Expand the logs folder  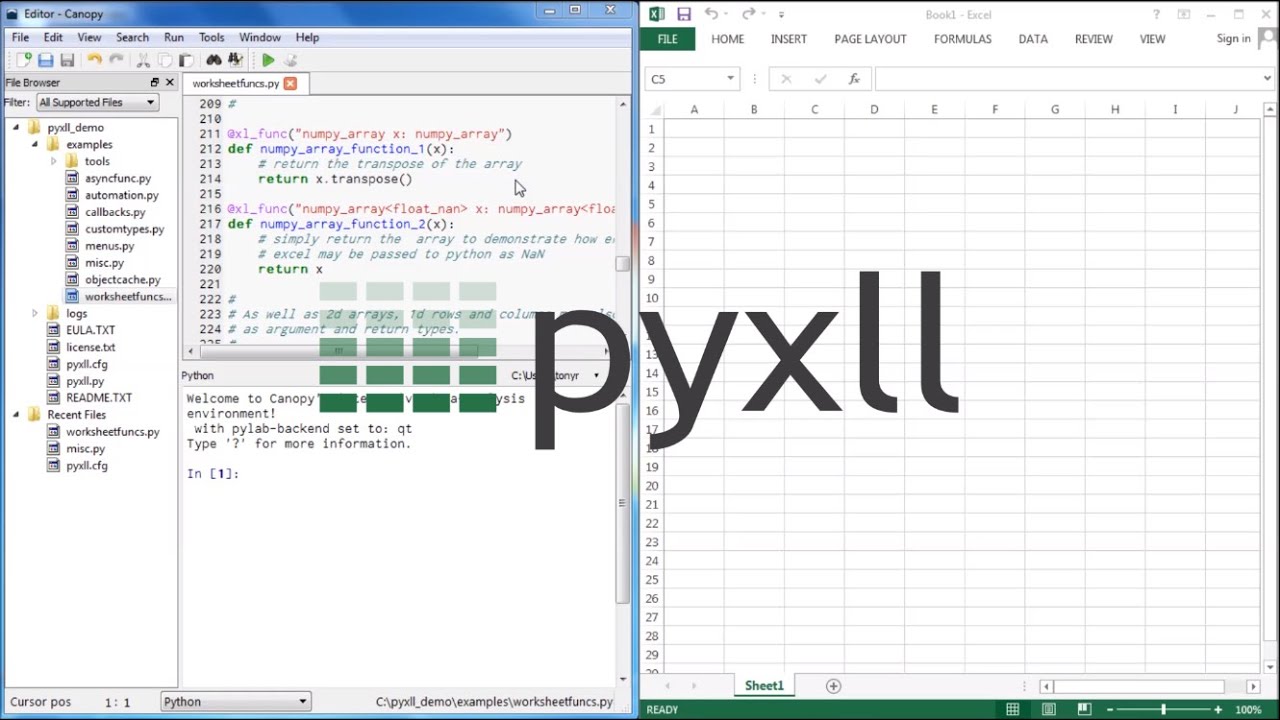(35, 314)
